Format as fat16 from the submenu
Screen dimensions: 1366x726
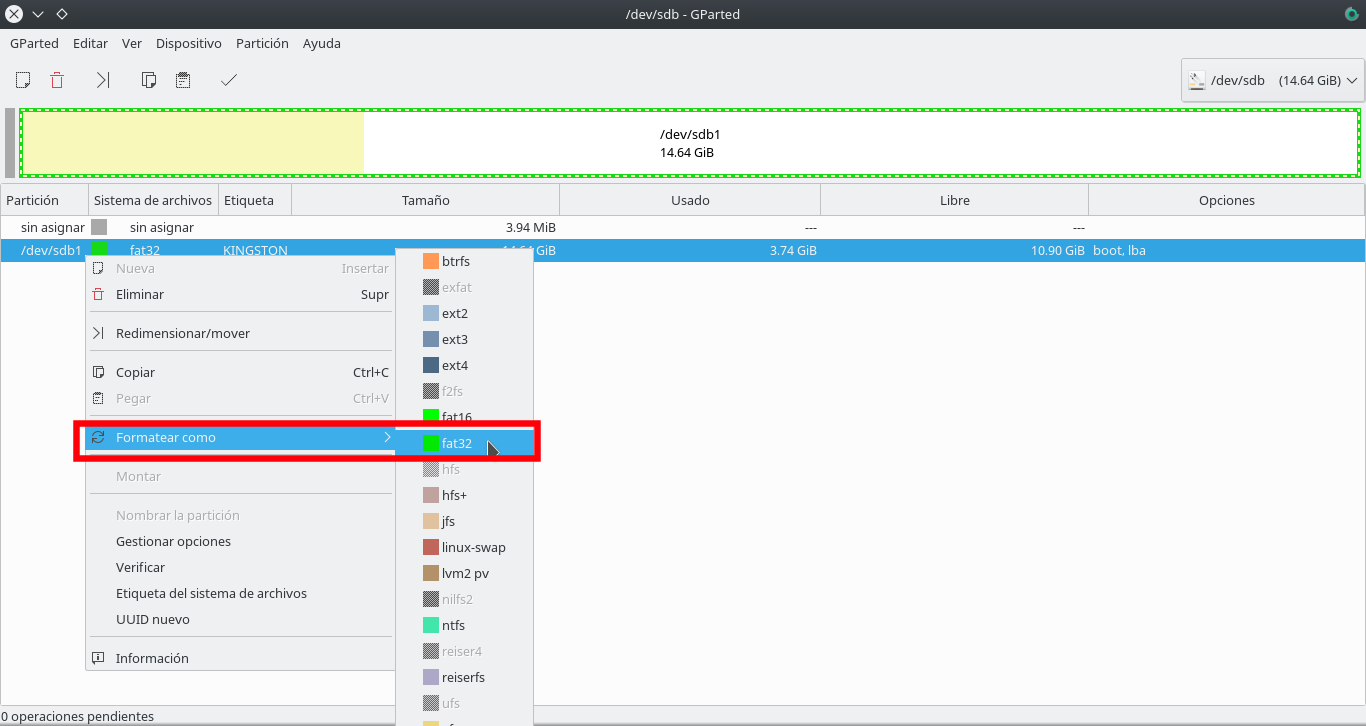[x=465, y=417]
